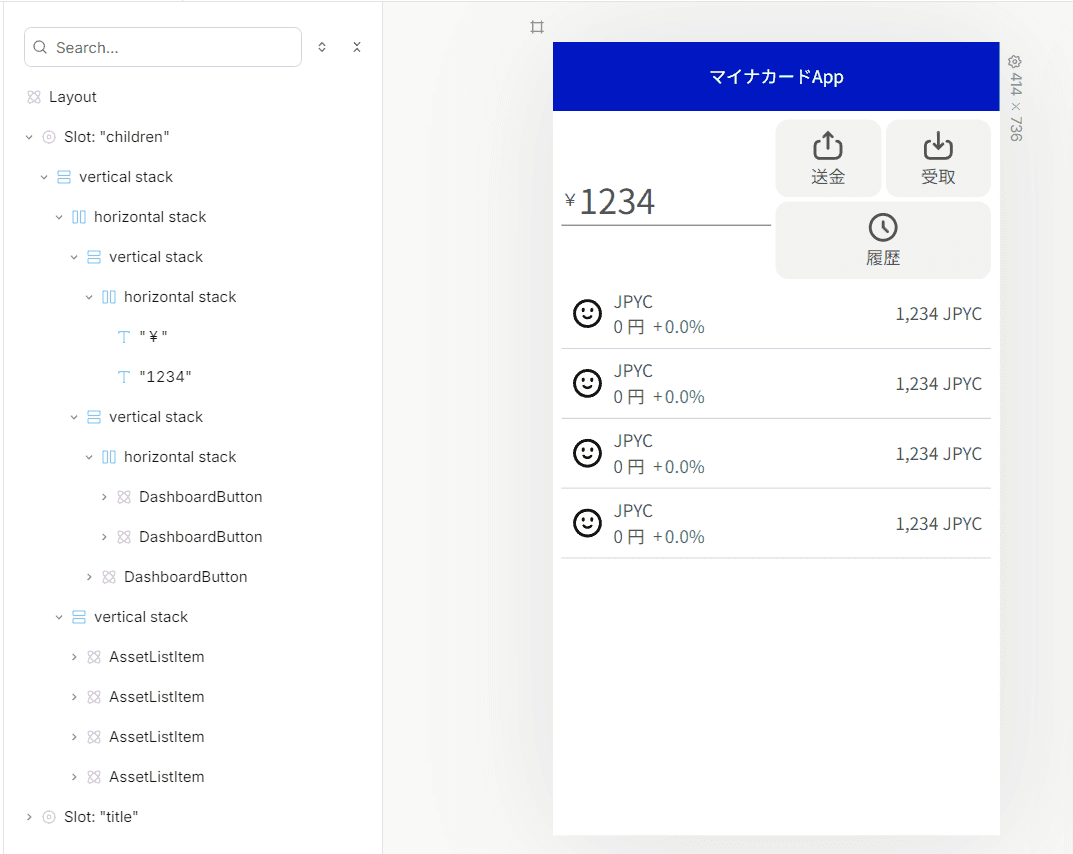Viewport: 1073px width, 854px height.
Task: Click the expand-all arrows icon beside search
Action: (x=322, y=47)
